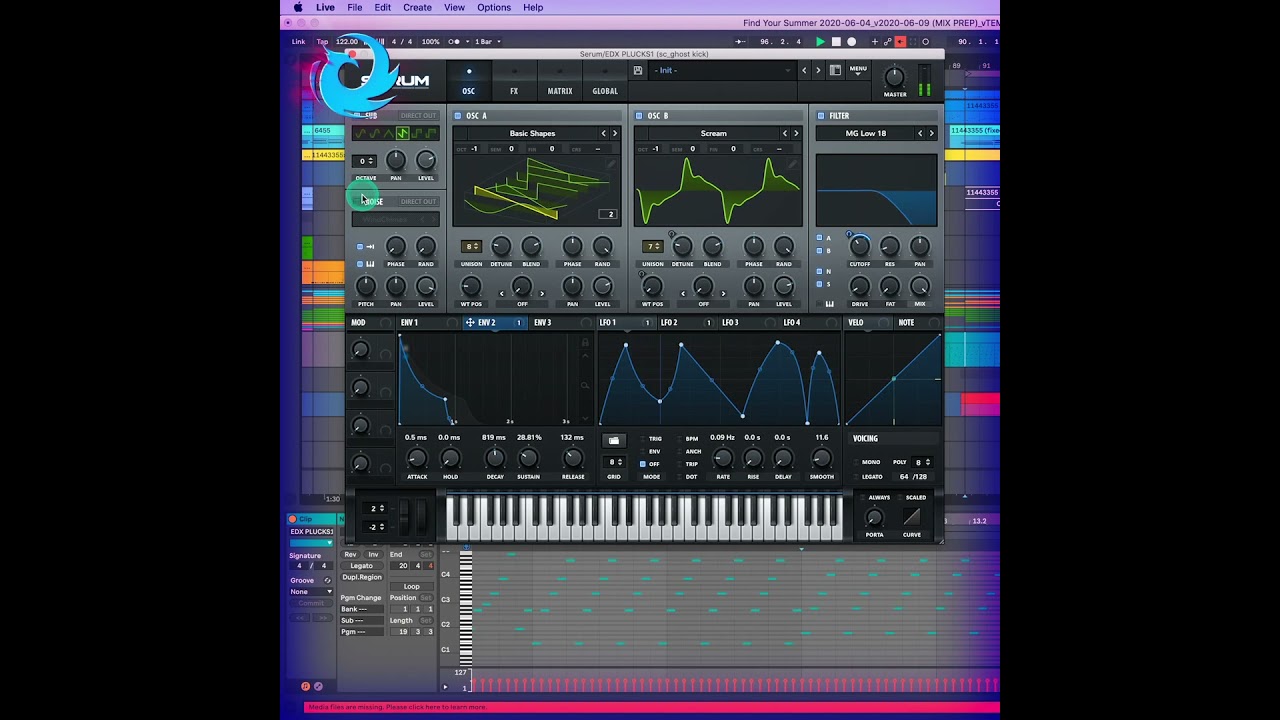Screen dimensions: 1280x720
Task: Click Ableton Live play button
Action: [821, 42]
